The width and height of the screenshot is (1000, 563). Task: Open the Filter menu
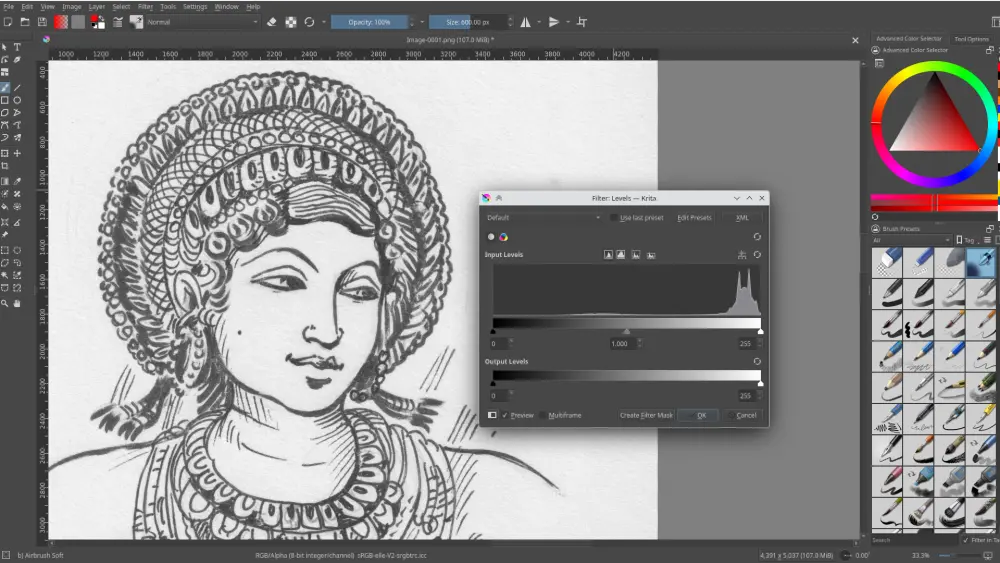(145, 6)
